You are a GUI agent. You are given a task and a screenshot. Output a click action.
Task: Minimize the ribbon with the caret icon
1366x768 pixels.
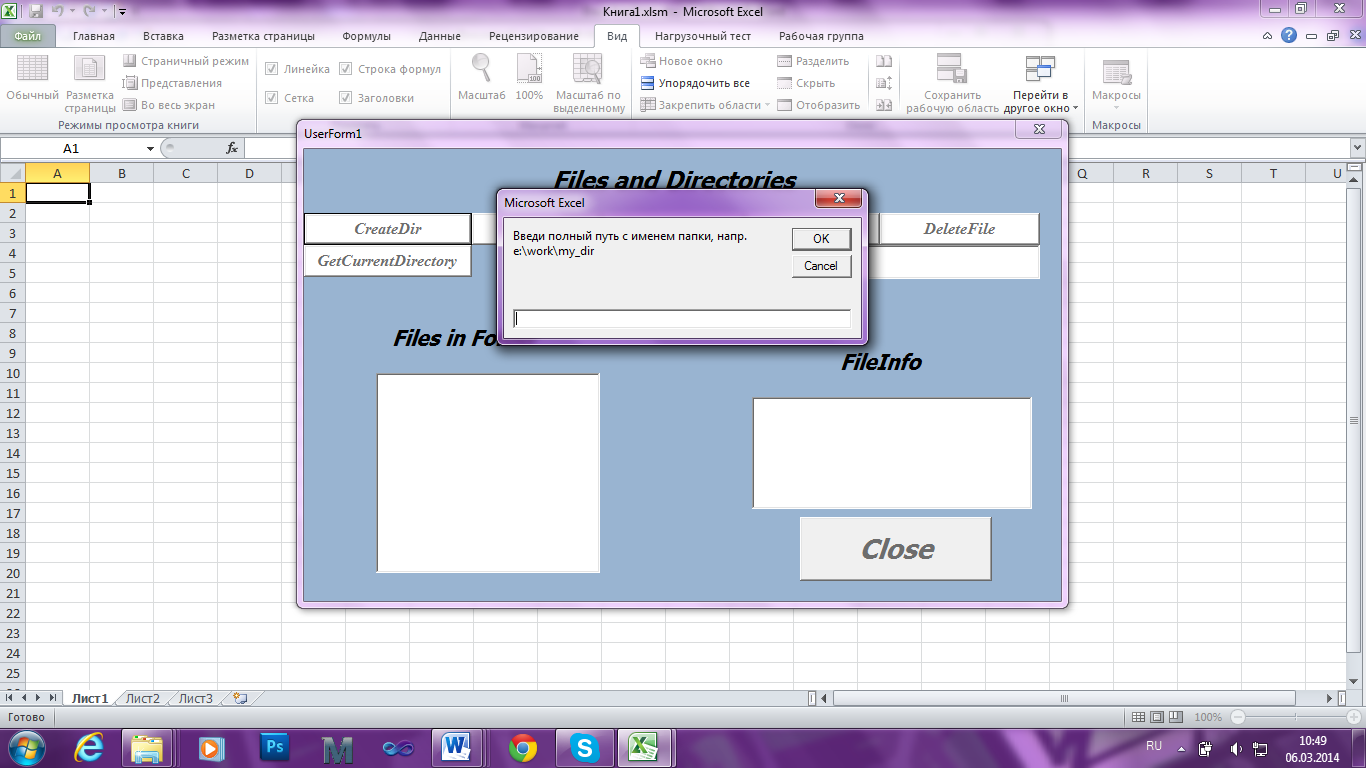tap(1268, 35)
